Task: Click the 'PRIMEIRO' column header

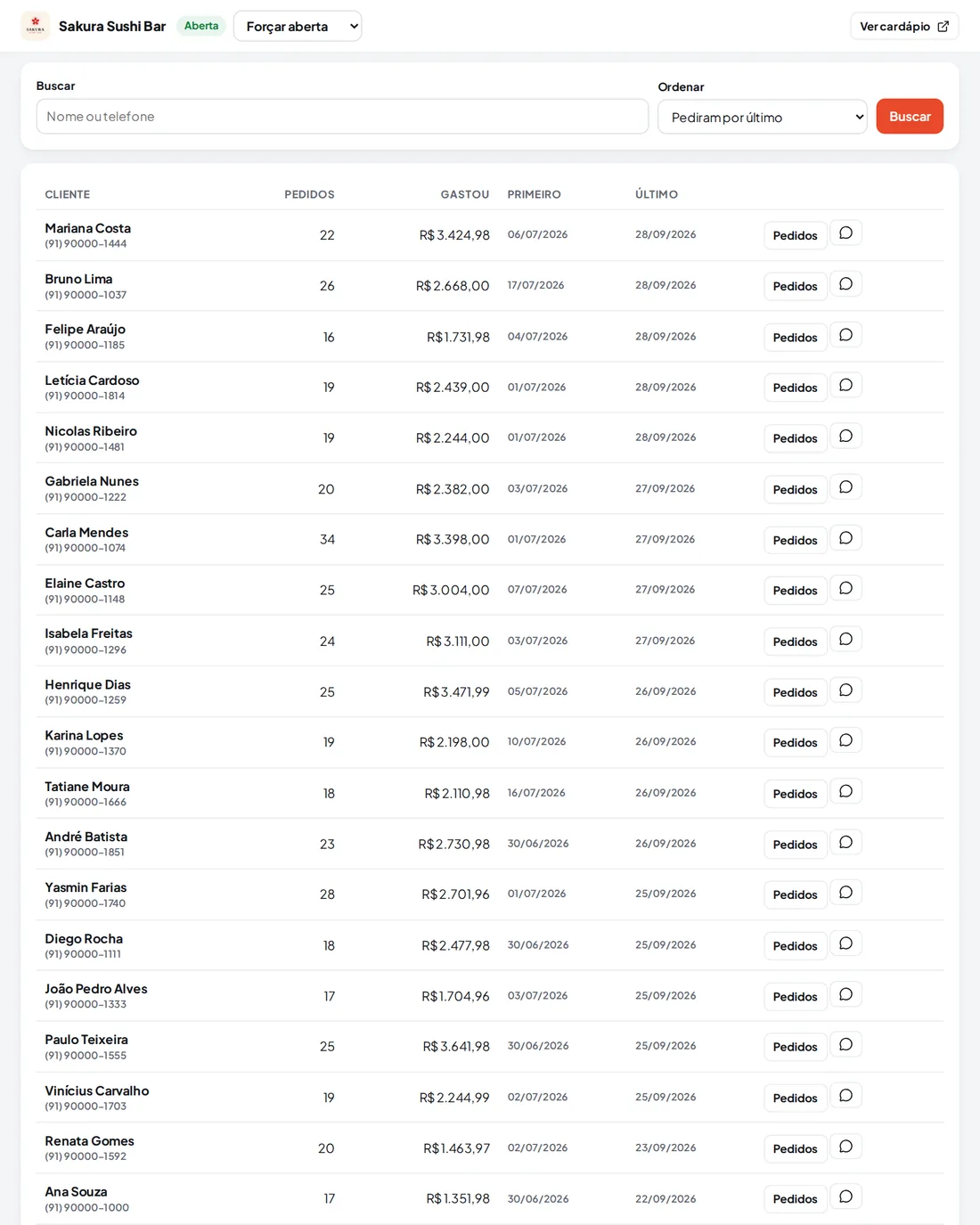Action: tap(535, 194)
